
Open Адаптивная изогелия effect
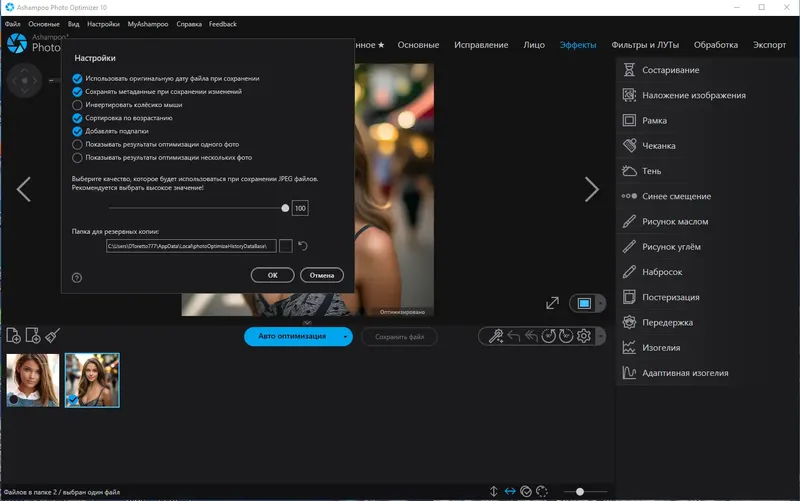coord(675,373)
